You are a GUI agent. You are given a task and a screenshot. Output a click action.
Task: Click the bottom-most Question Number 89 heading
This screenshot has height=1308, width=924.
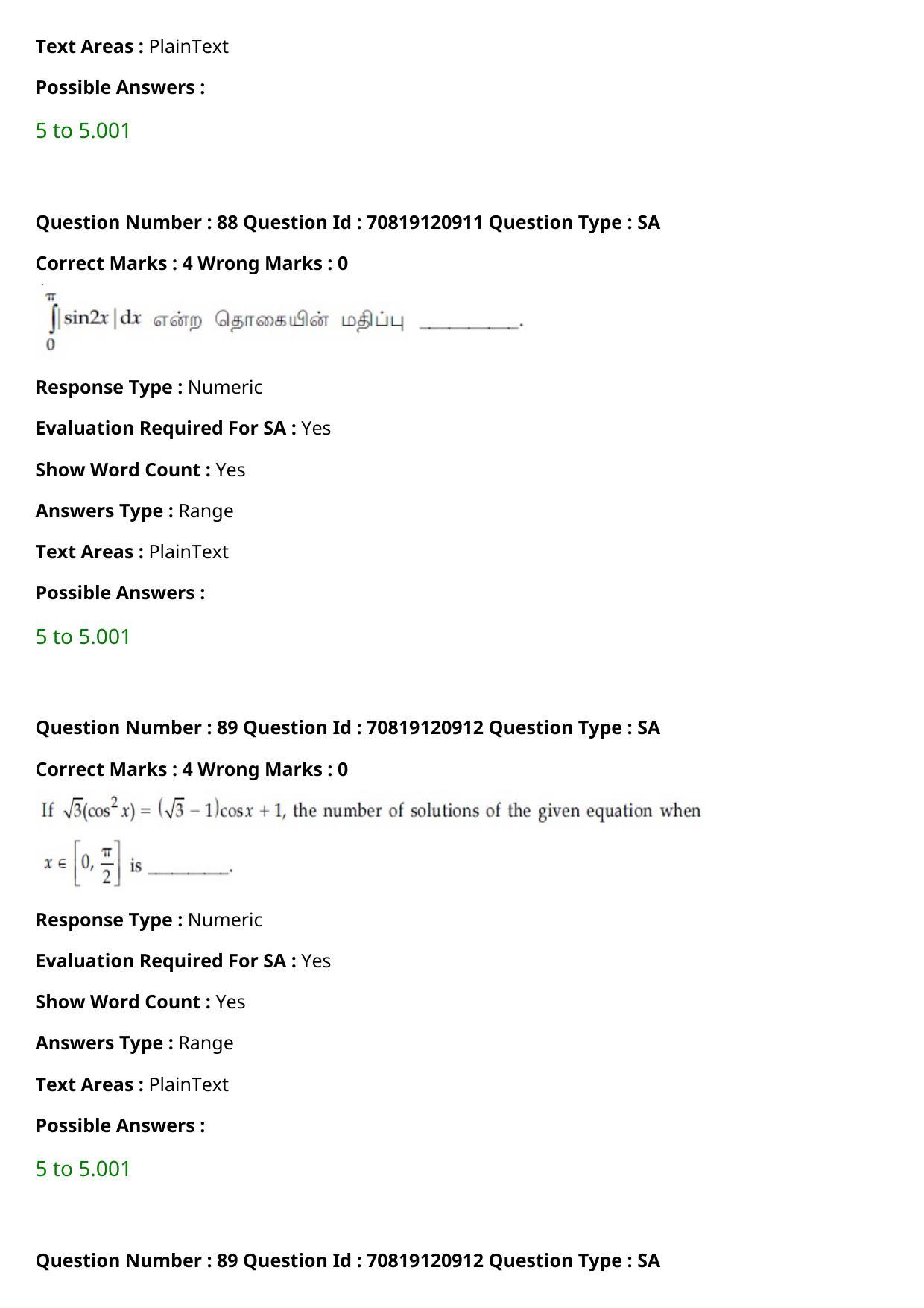[x=347, y=1260]
